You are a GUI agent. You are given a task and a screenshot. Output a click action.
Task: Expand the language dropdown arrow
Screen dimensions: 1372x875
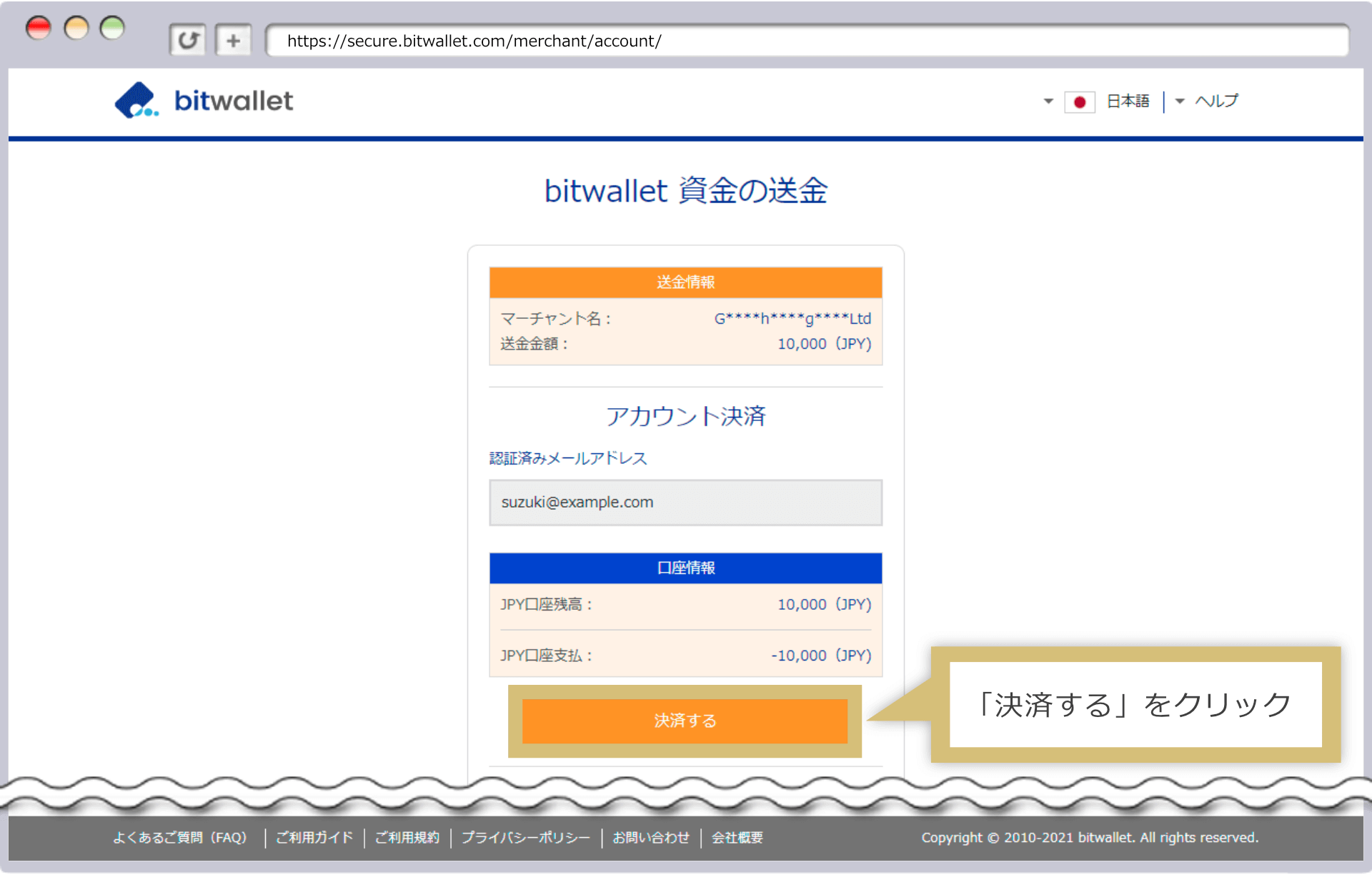click(x=1048, y=102)
